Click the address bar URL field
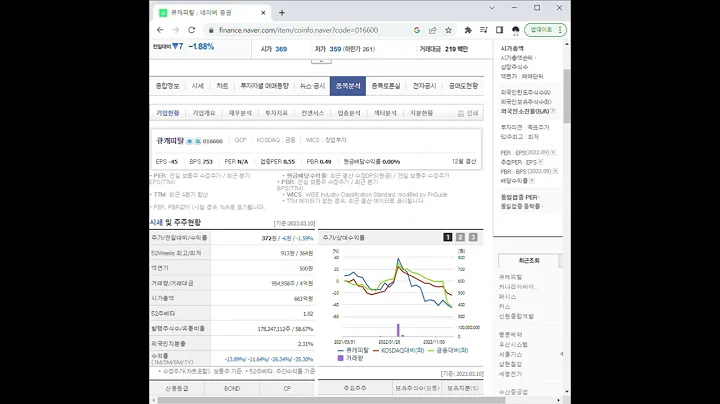720x404 pixels. coord(298,30)
